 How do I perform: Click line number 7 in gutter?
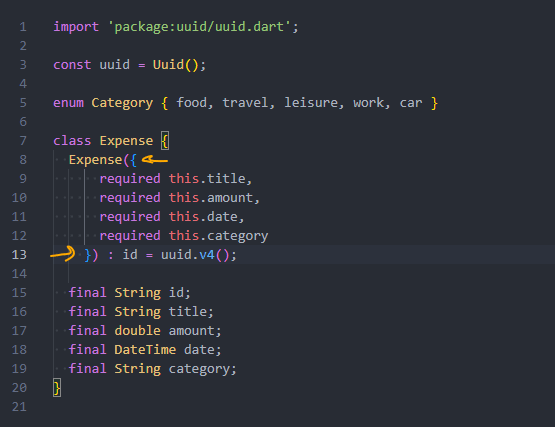[23, 141]
